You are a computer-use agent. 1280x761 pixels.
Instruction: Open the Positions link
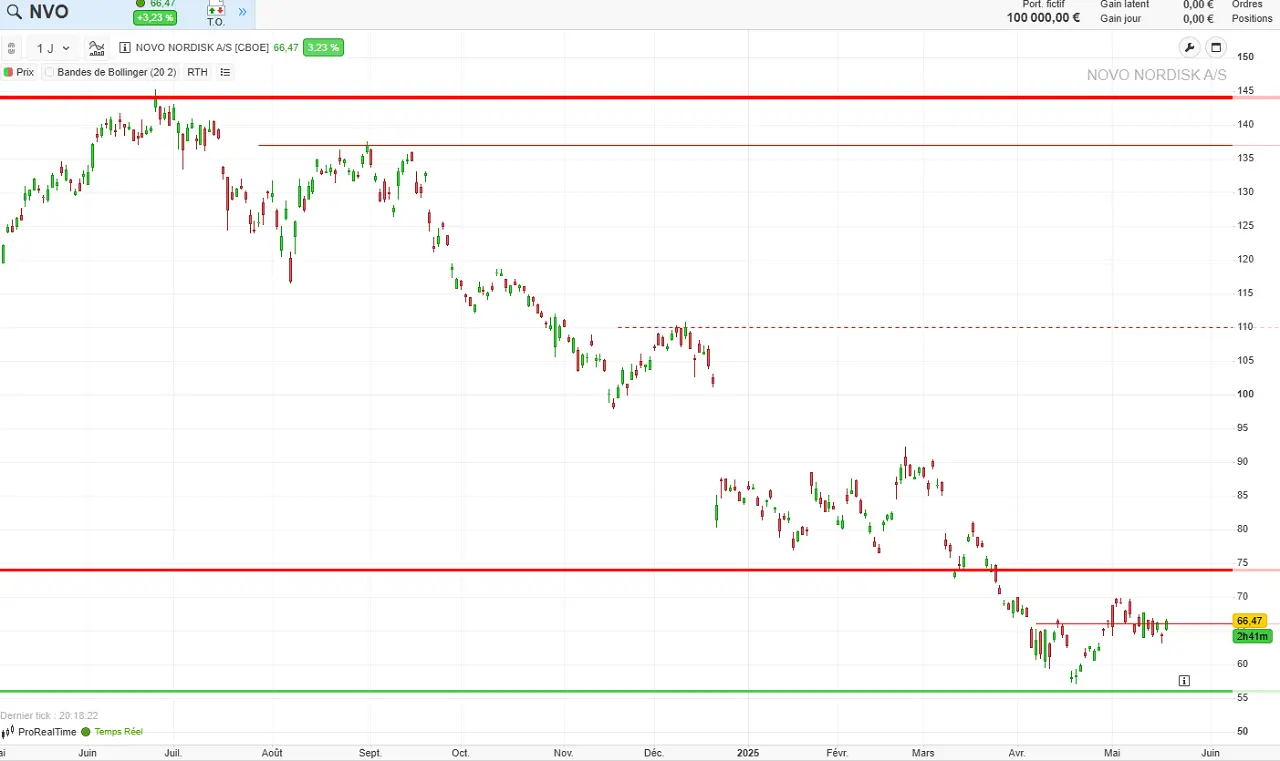pos(1252,18)
